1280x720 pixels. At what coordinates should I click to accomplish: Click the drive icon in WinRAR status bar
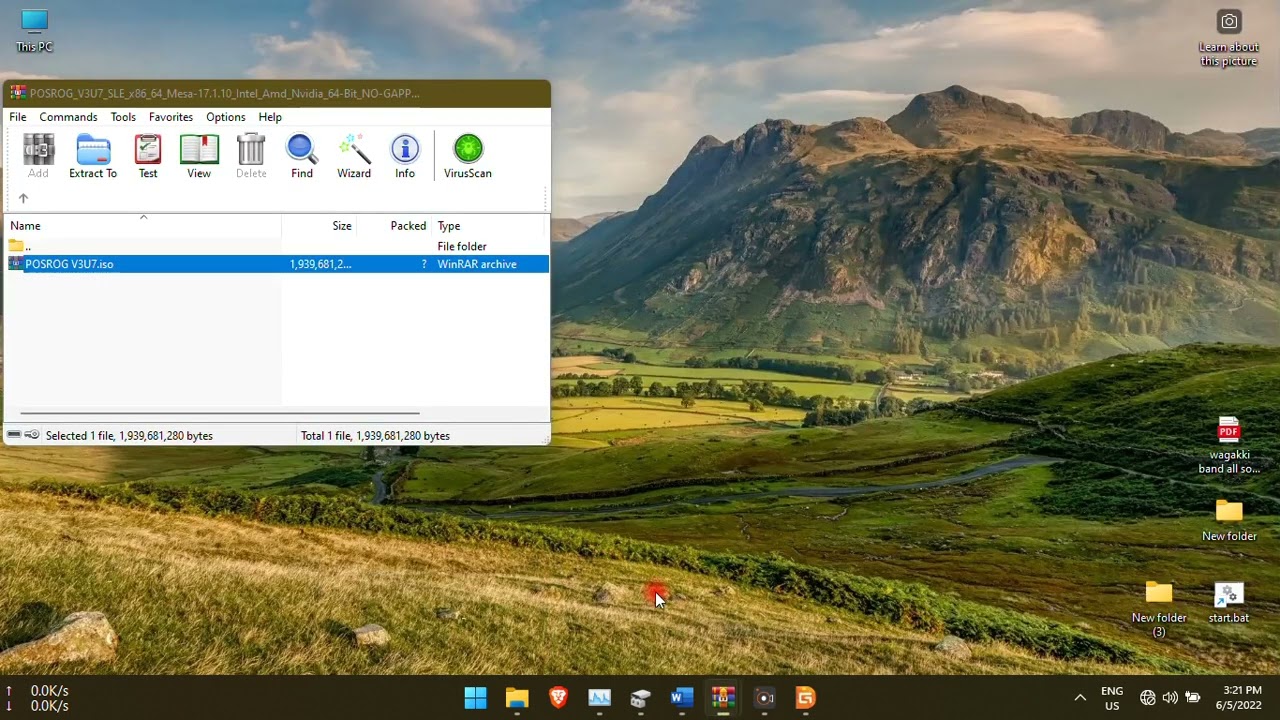pyautogui.click(x=14, y=435)
